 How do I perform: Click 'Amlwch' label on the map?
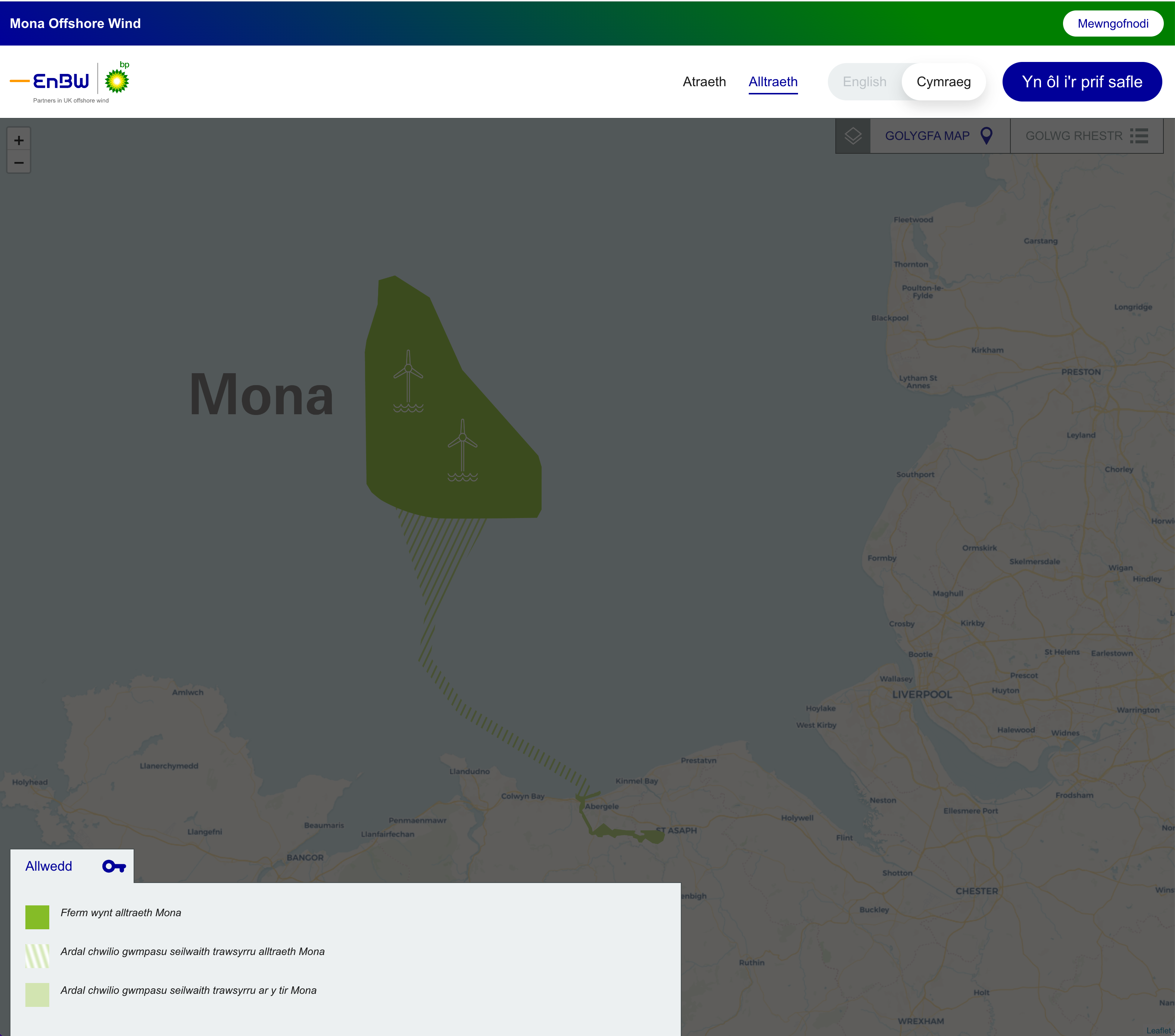pos(187,692)
